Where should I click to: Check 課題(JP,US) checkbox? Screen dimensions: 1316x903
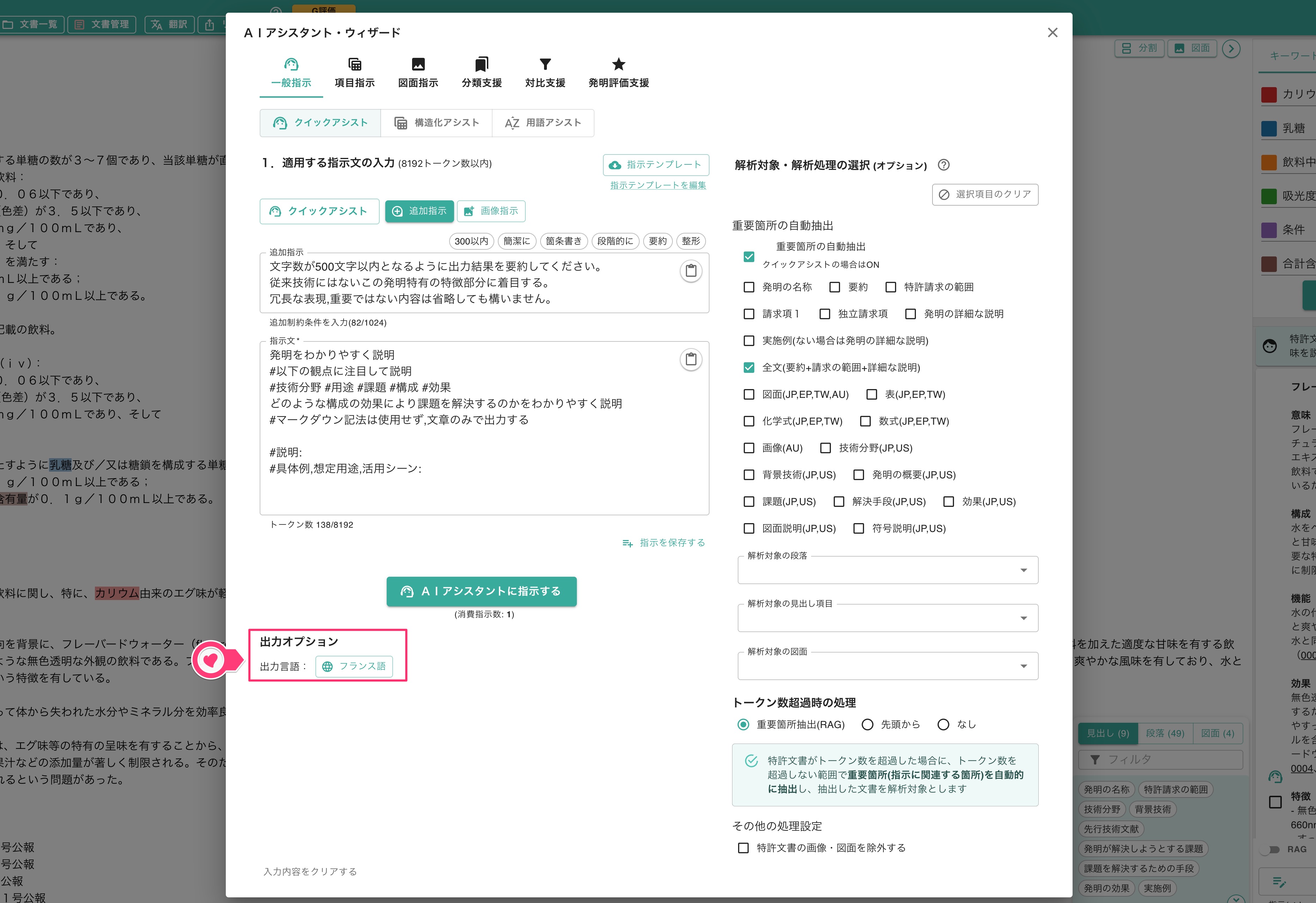point(749,502)
